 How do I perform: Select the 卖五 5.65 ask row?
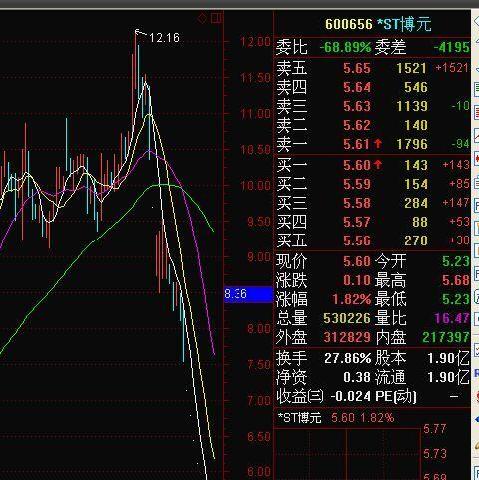point(372,68)
